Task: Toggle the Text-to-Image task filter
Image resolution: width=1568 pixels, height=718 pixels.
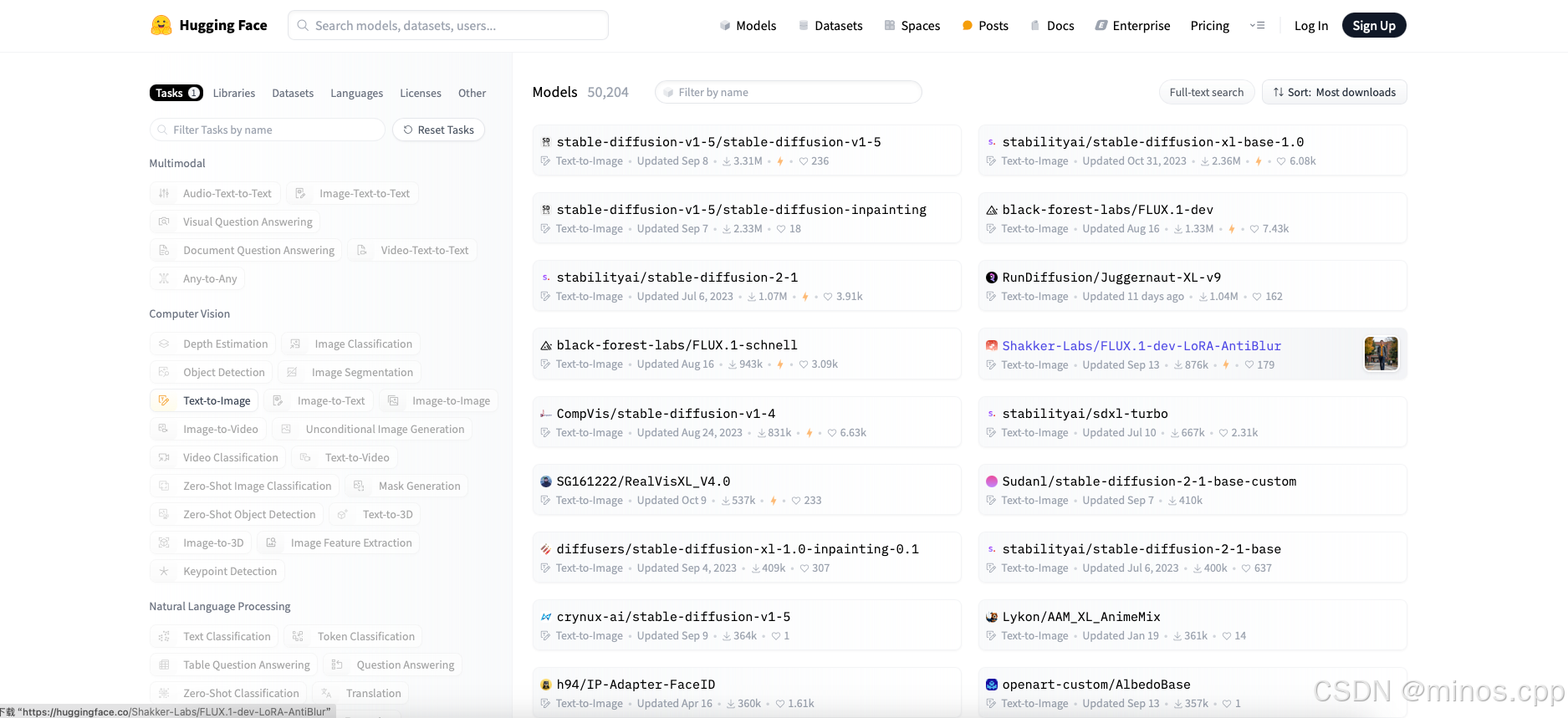Action: pyautogui.click(x=204, y=400)
